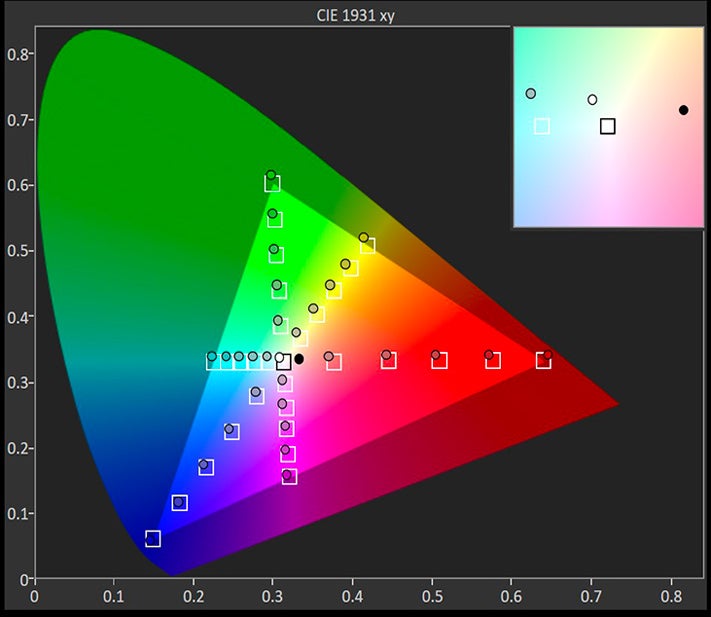This screenshot has height=617, width=711.
Task: Click the y-axis label "0.5"
Action: coord(16,251)
